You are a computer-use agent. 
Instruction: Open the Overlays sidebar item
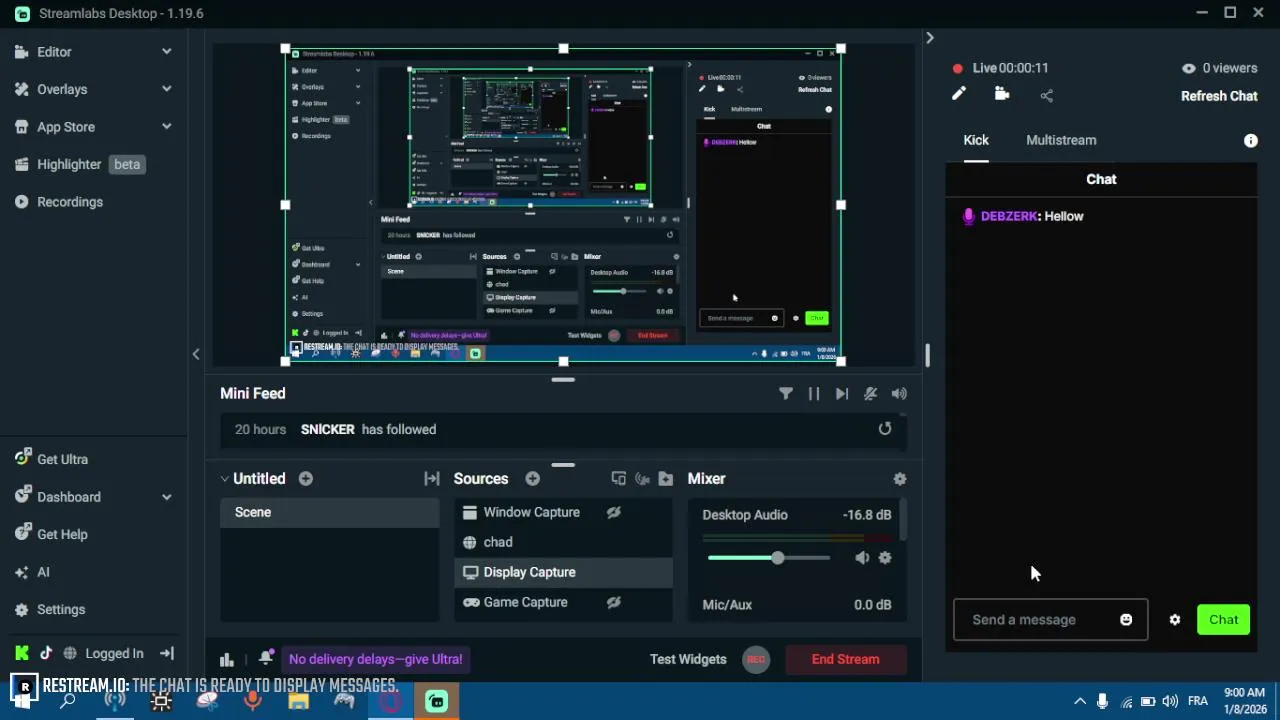pos(62,89)
